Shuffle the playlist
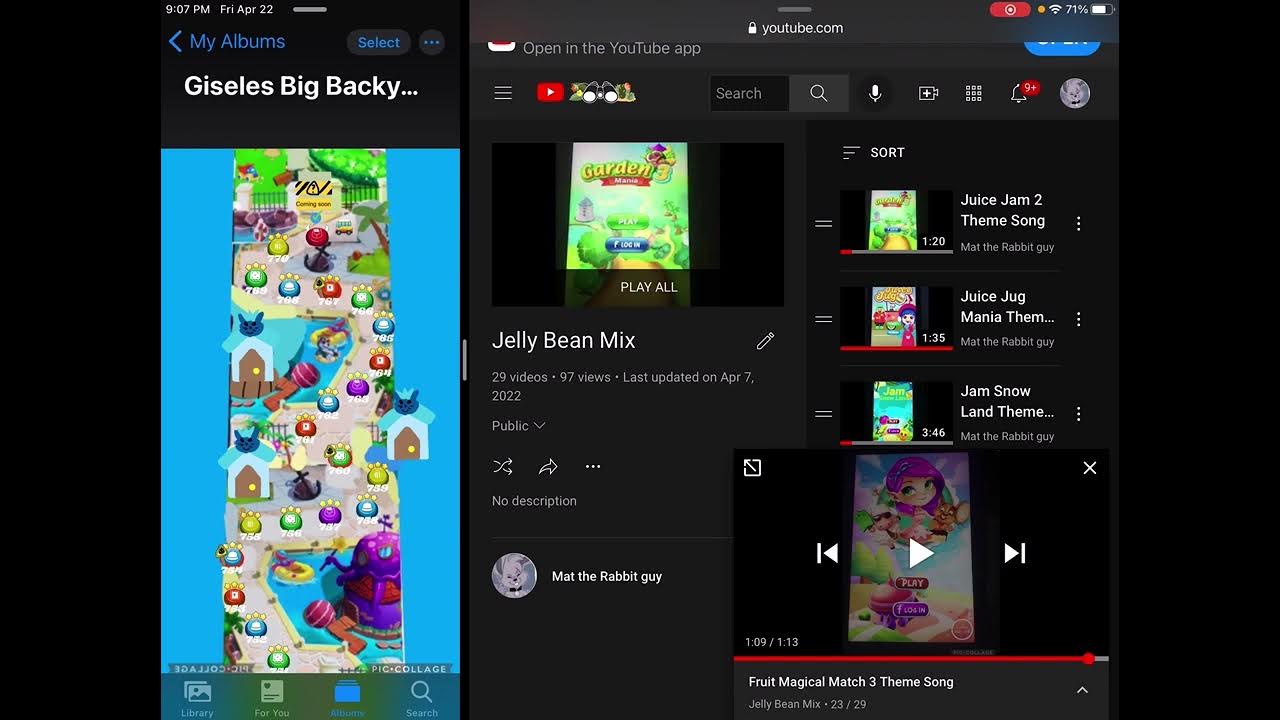The height and width of the screenshot is (720, 1280). coord(503,467)
